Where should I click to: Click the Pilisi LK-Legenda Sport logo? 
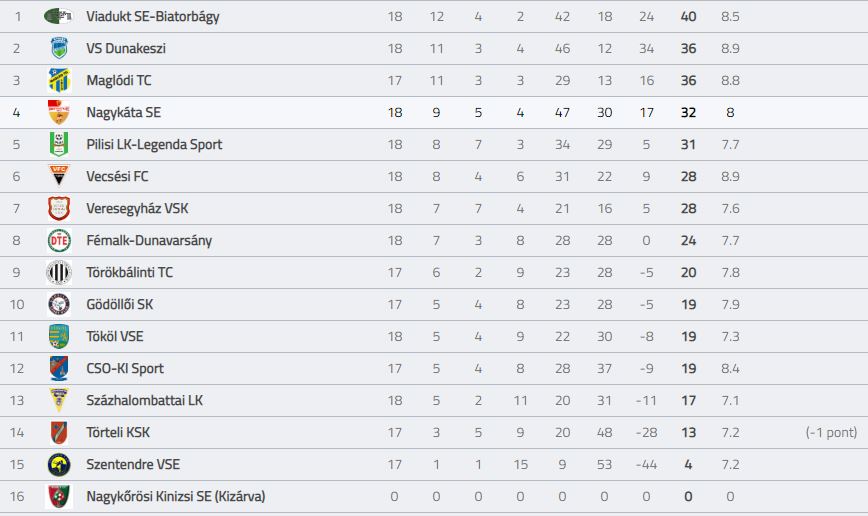point(59,144)
